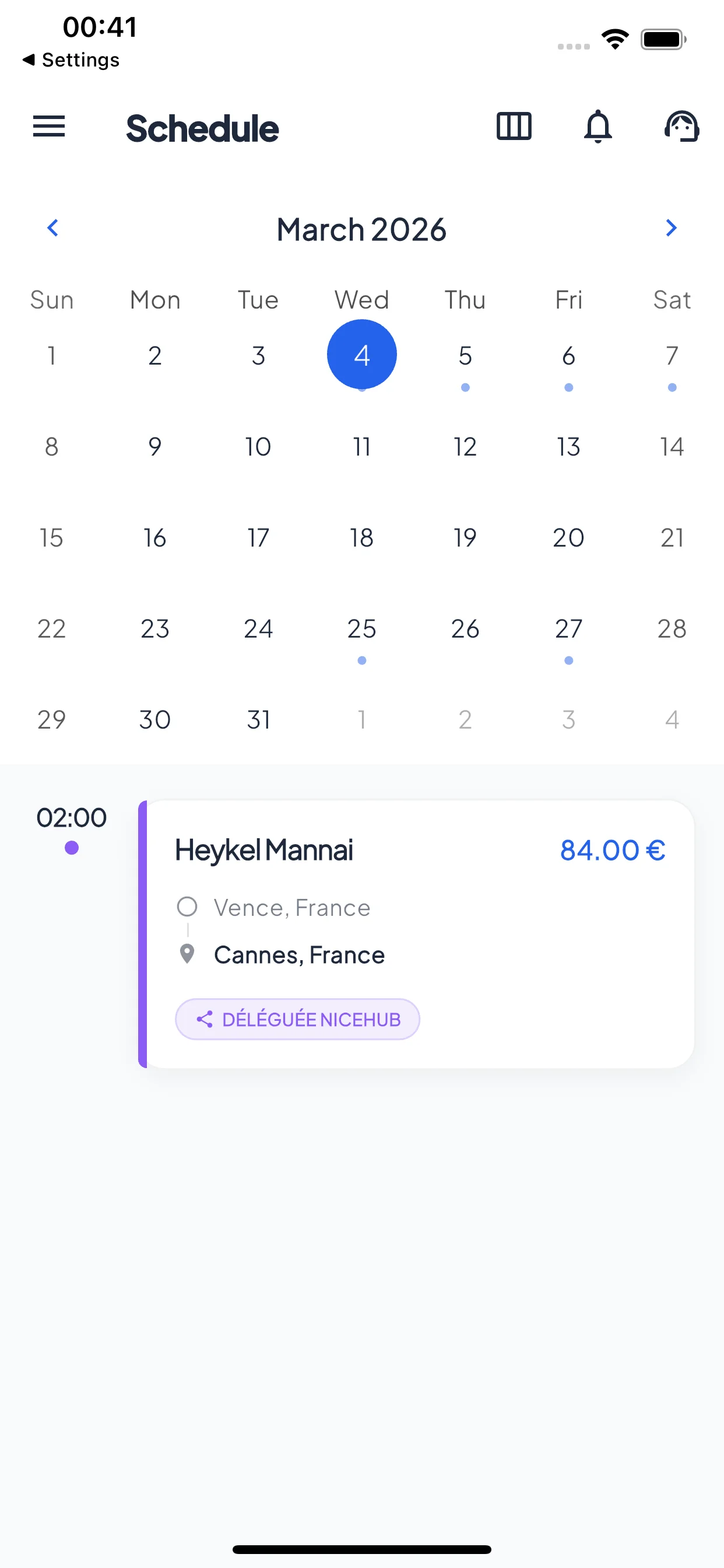Select March 25 with its event dot
The image size is (724, 1568).
tap(361, 629)
